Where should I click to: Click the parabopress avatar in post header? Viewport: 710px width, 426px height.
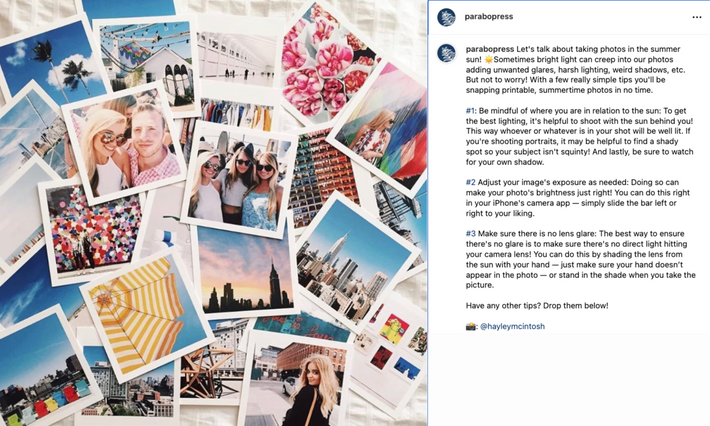(x=446, y=17)
